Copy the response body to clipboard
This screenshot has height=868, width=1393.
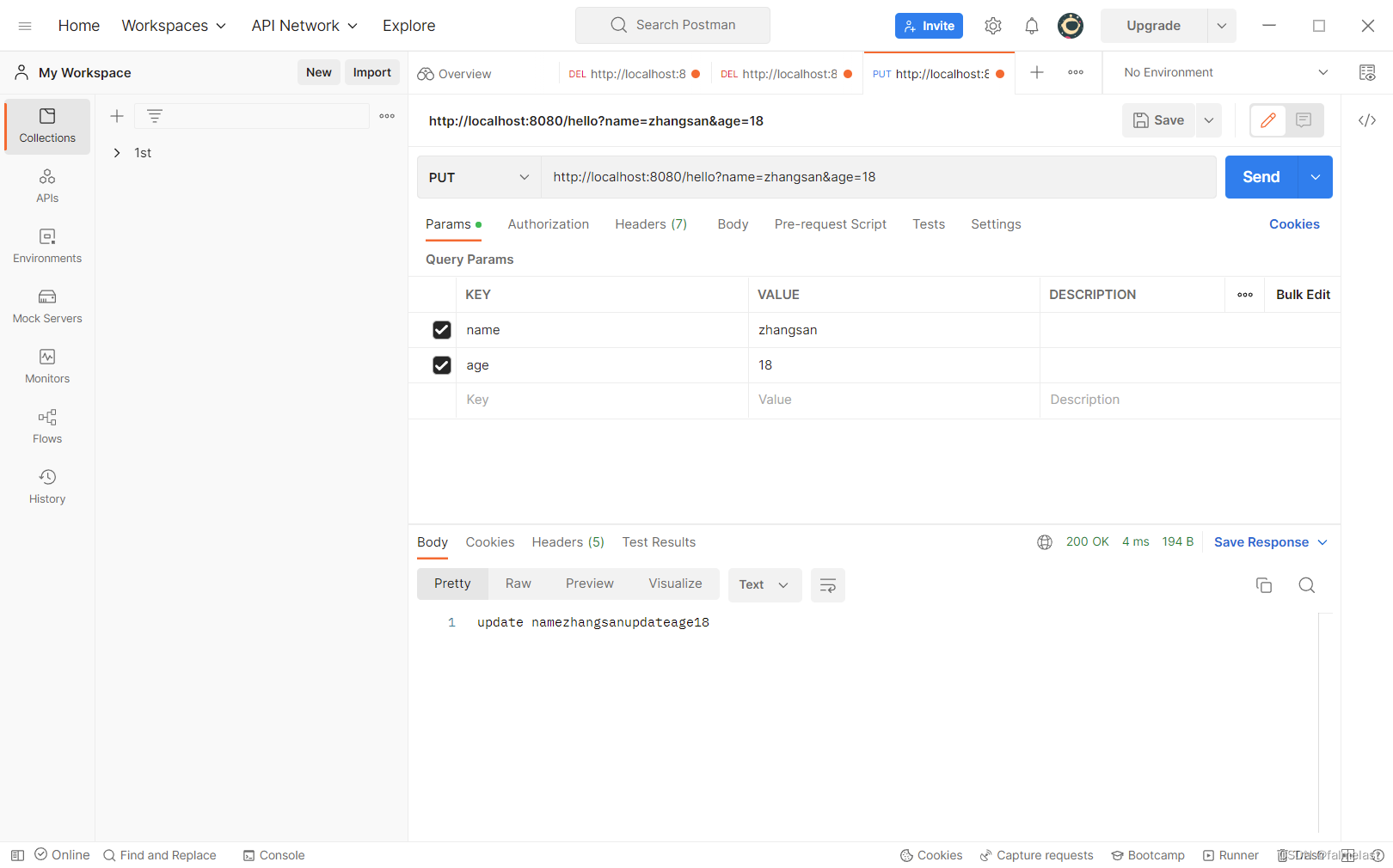click(1264, 585)
